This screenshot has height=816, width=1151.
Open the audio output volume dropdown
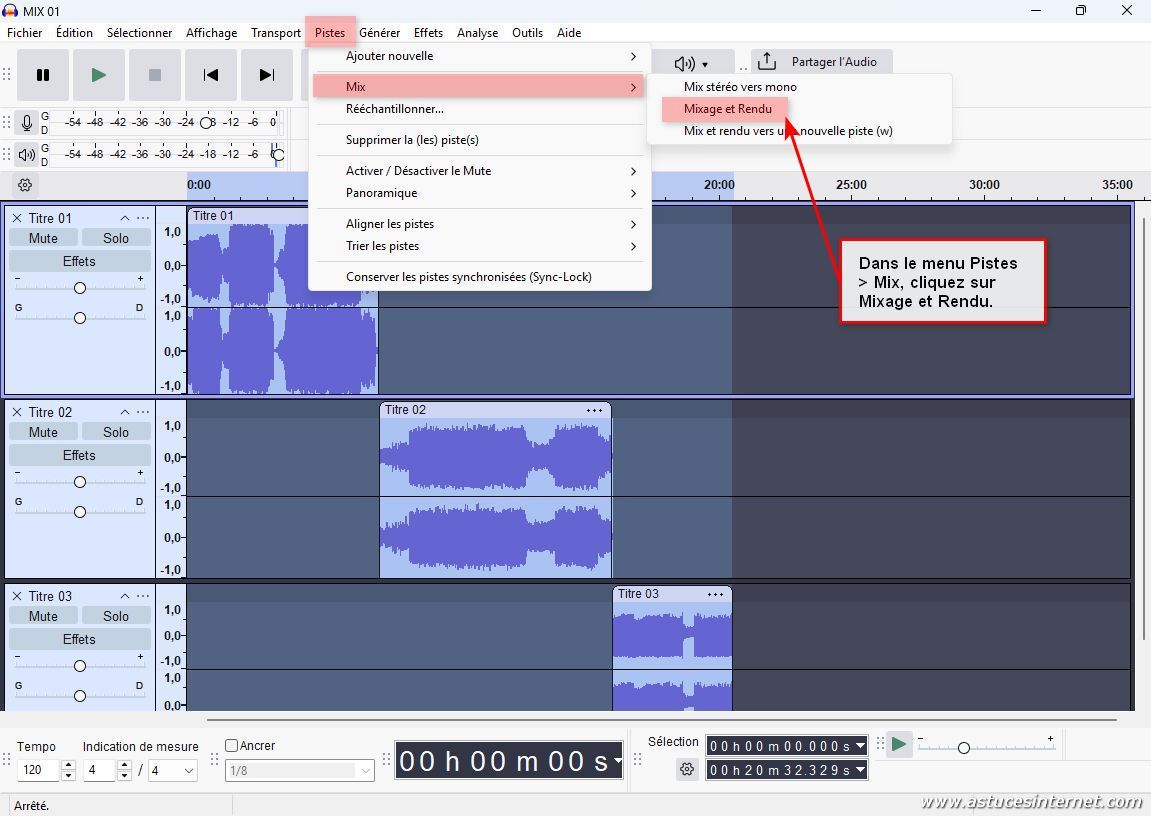click(691, 64)
